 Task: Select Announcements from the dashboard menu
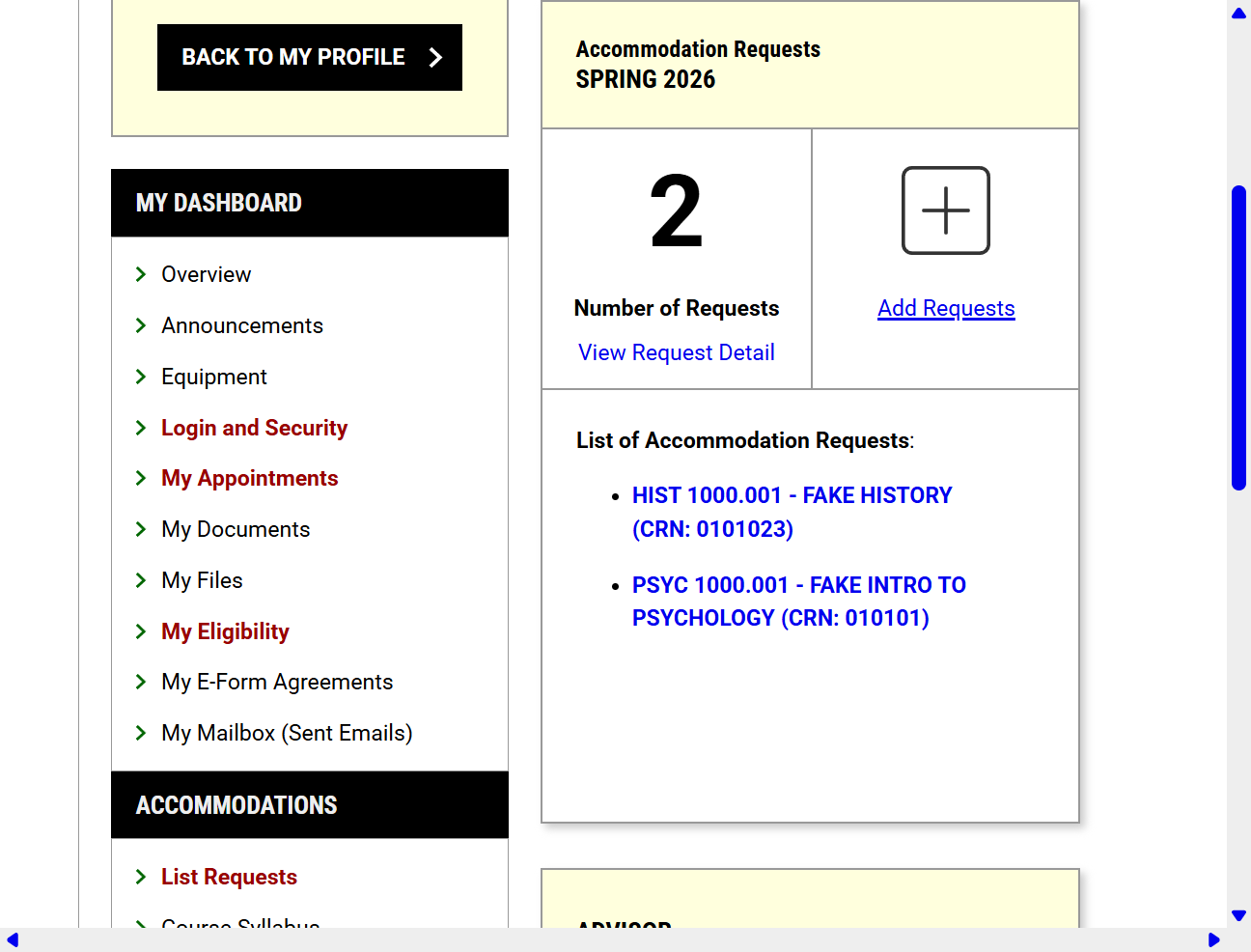(x=242, y=325)
